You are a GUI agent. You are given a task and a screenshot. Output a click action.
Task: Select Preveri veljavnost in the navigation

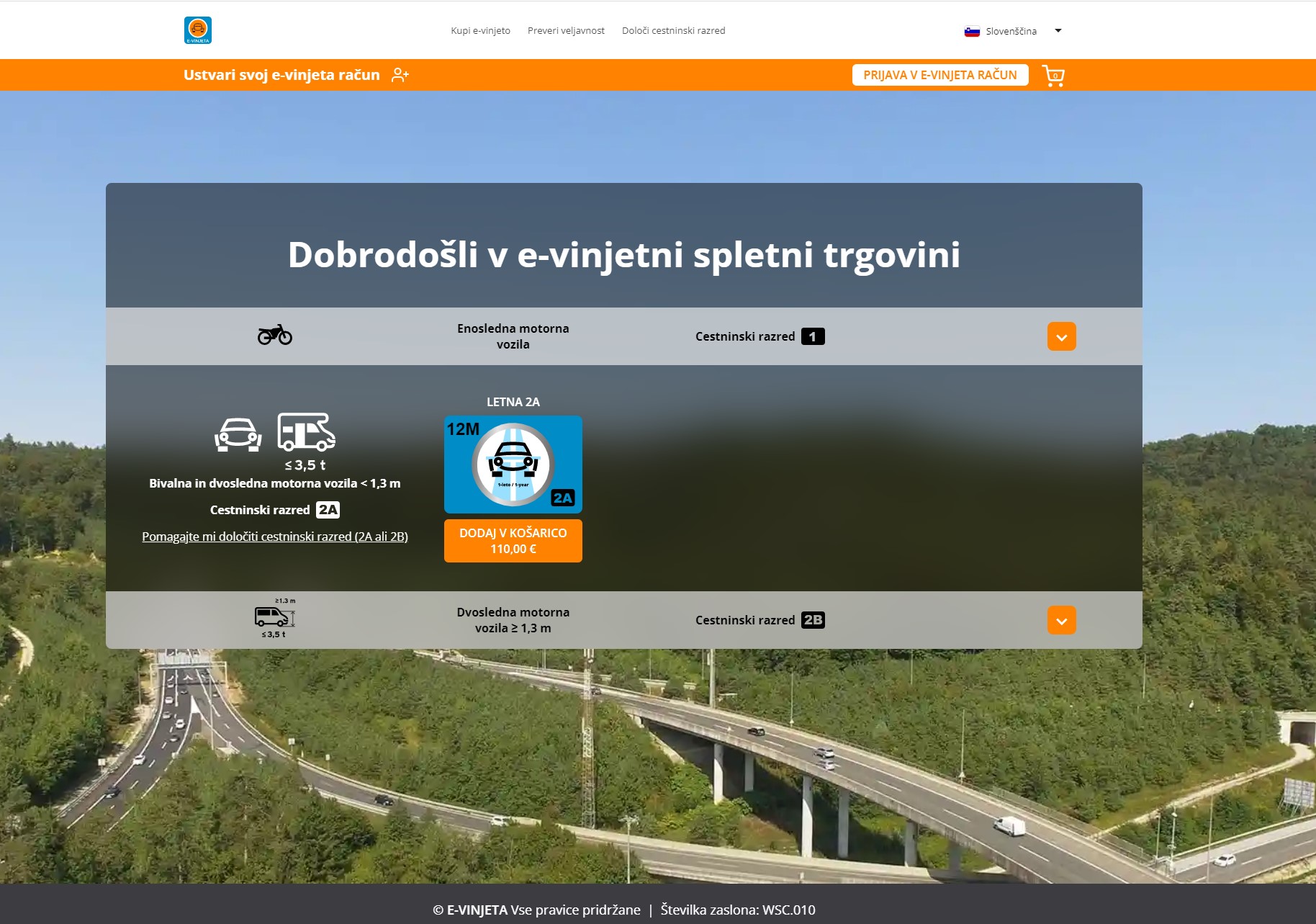(566, 30)
